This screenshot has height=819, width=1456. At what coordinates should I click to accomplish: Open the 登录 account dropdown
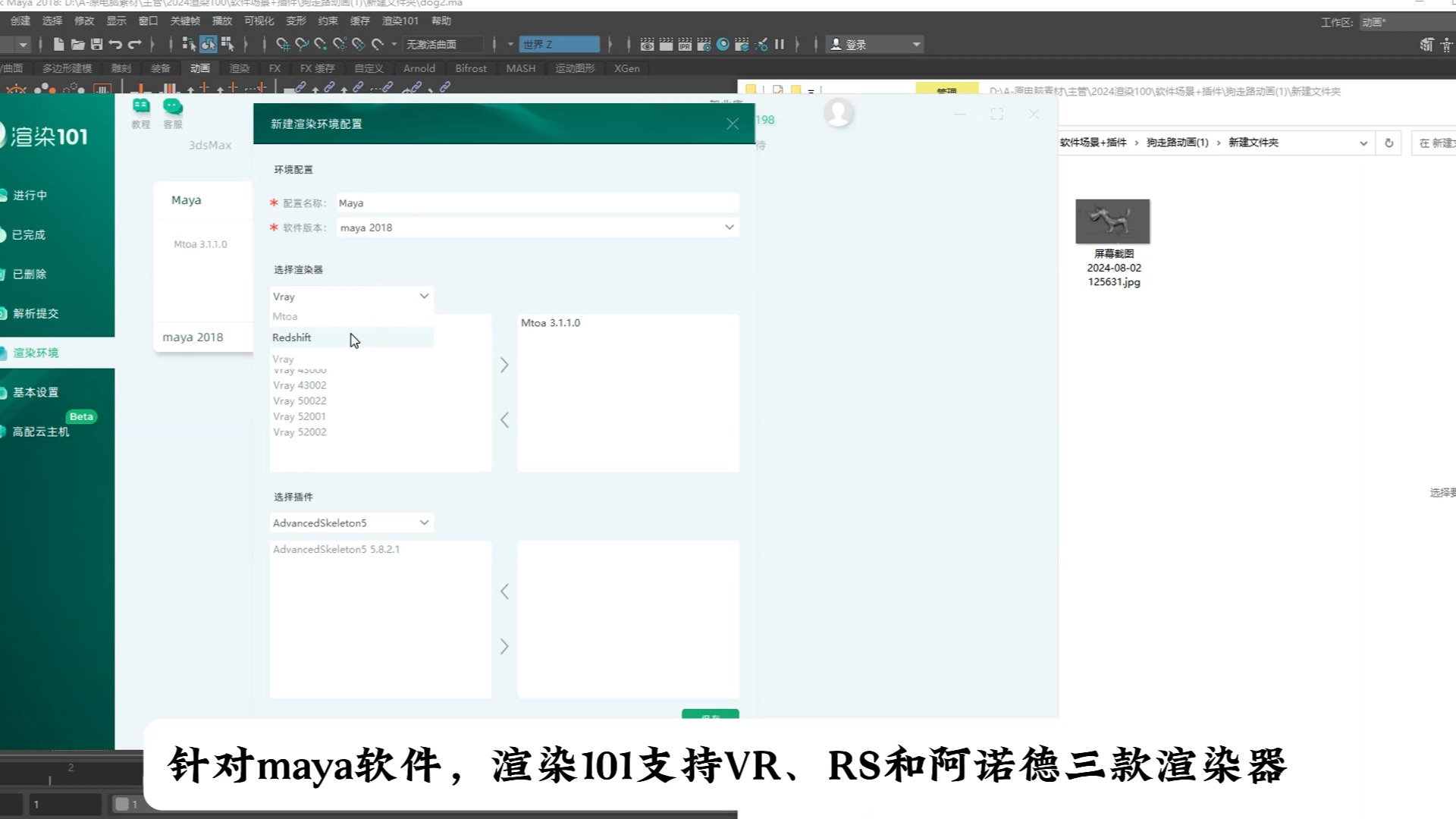[874, 45]
